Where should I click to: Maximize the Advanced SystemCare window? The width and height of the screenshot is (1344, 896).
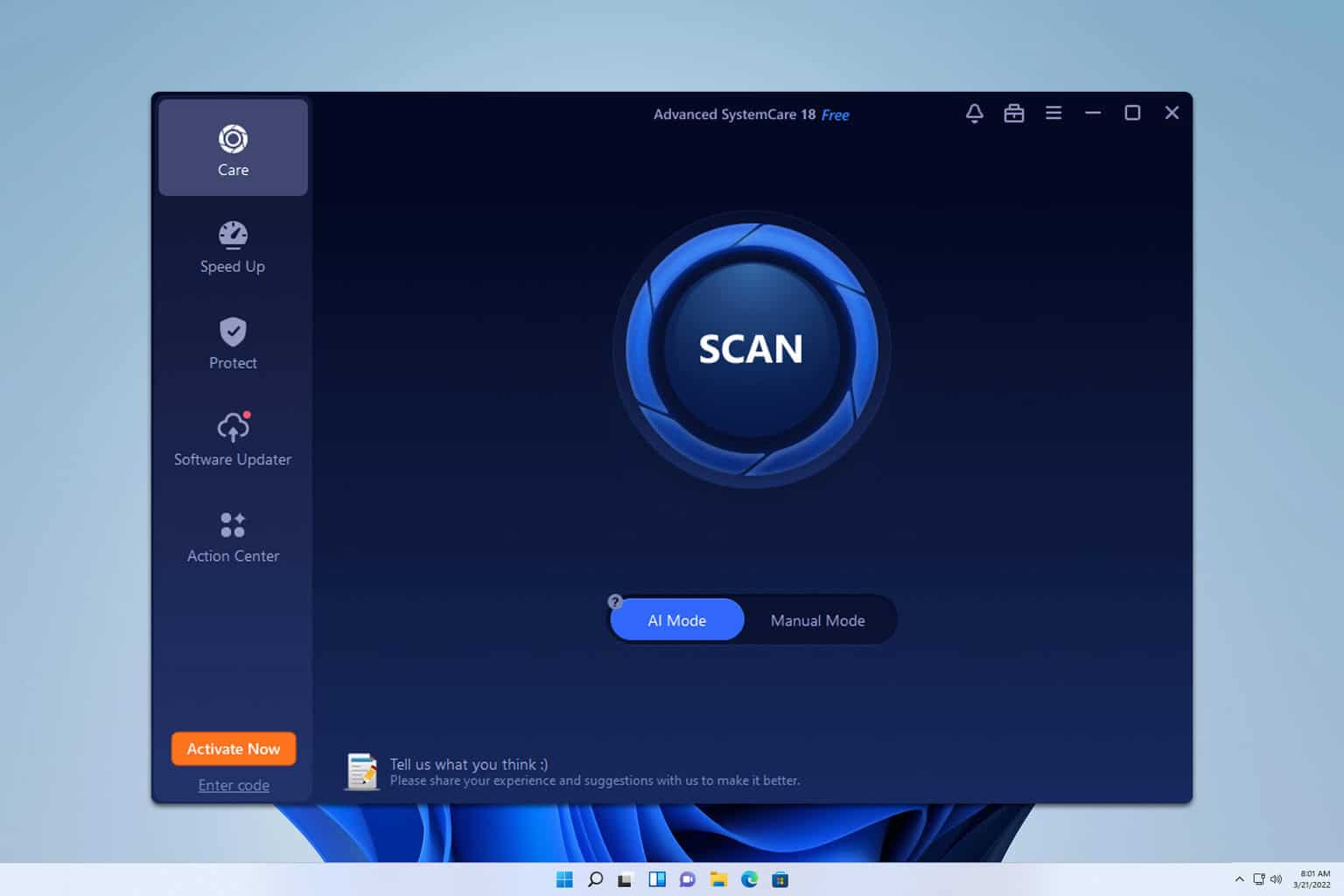coord(1132,113)
